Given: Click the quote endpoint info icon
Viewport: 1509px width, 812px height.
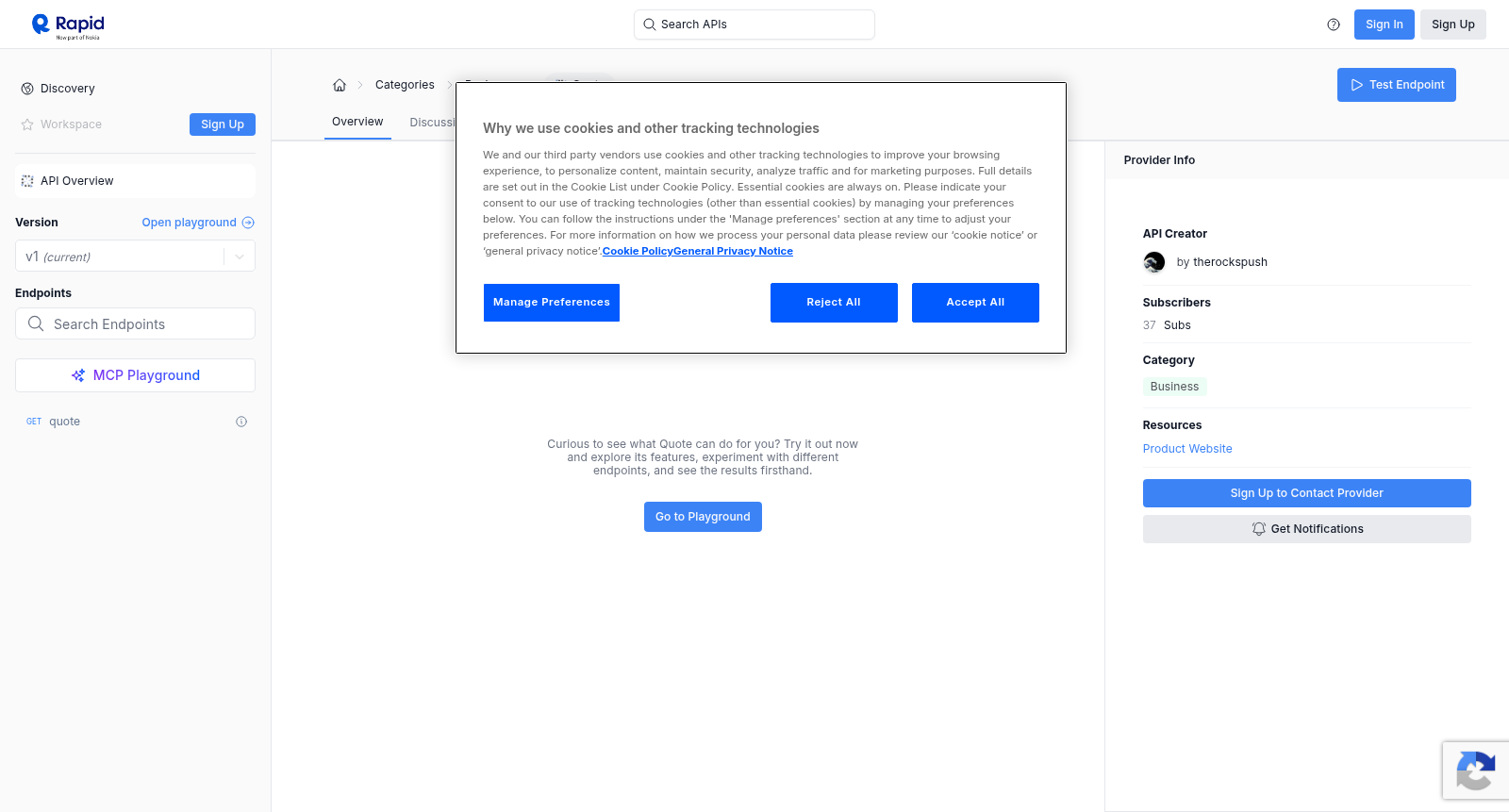Looking at the screenshot, I should click(241, 422).
